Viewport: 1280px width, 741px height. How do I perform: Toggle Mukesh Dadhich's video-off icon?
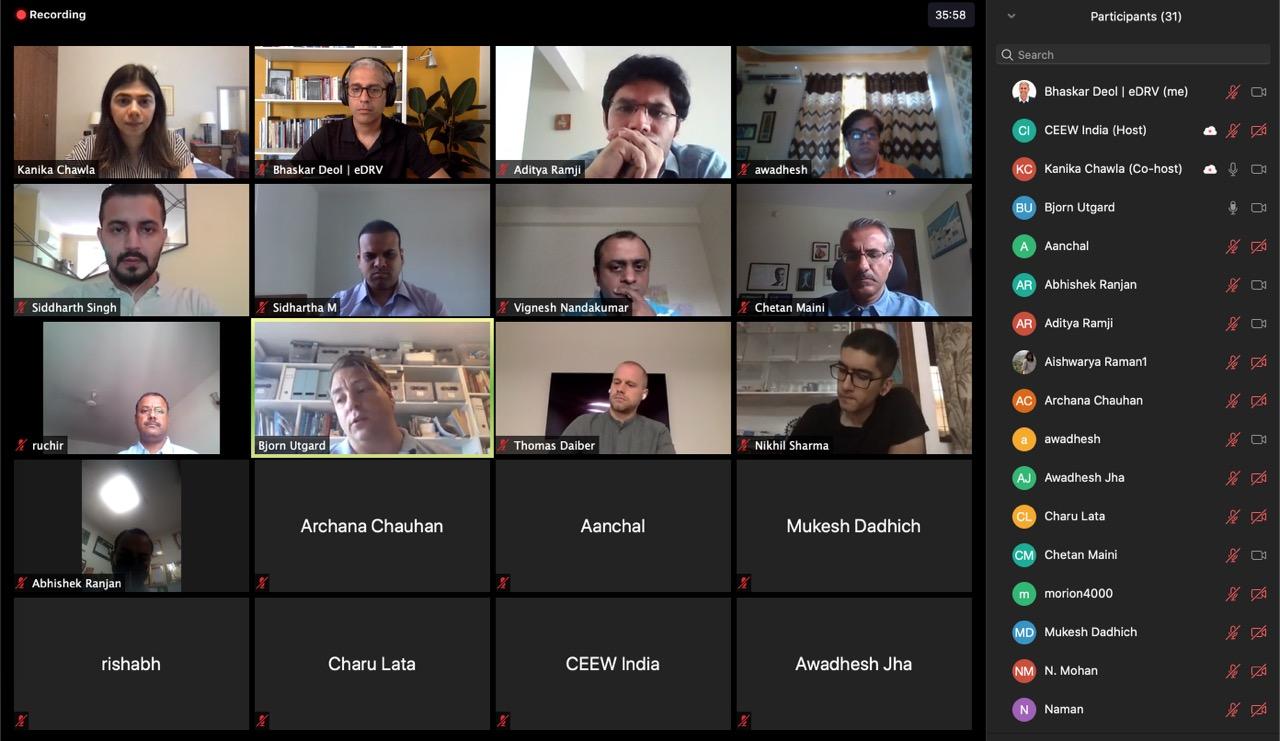tap(1259, 632)
